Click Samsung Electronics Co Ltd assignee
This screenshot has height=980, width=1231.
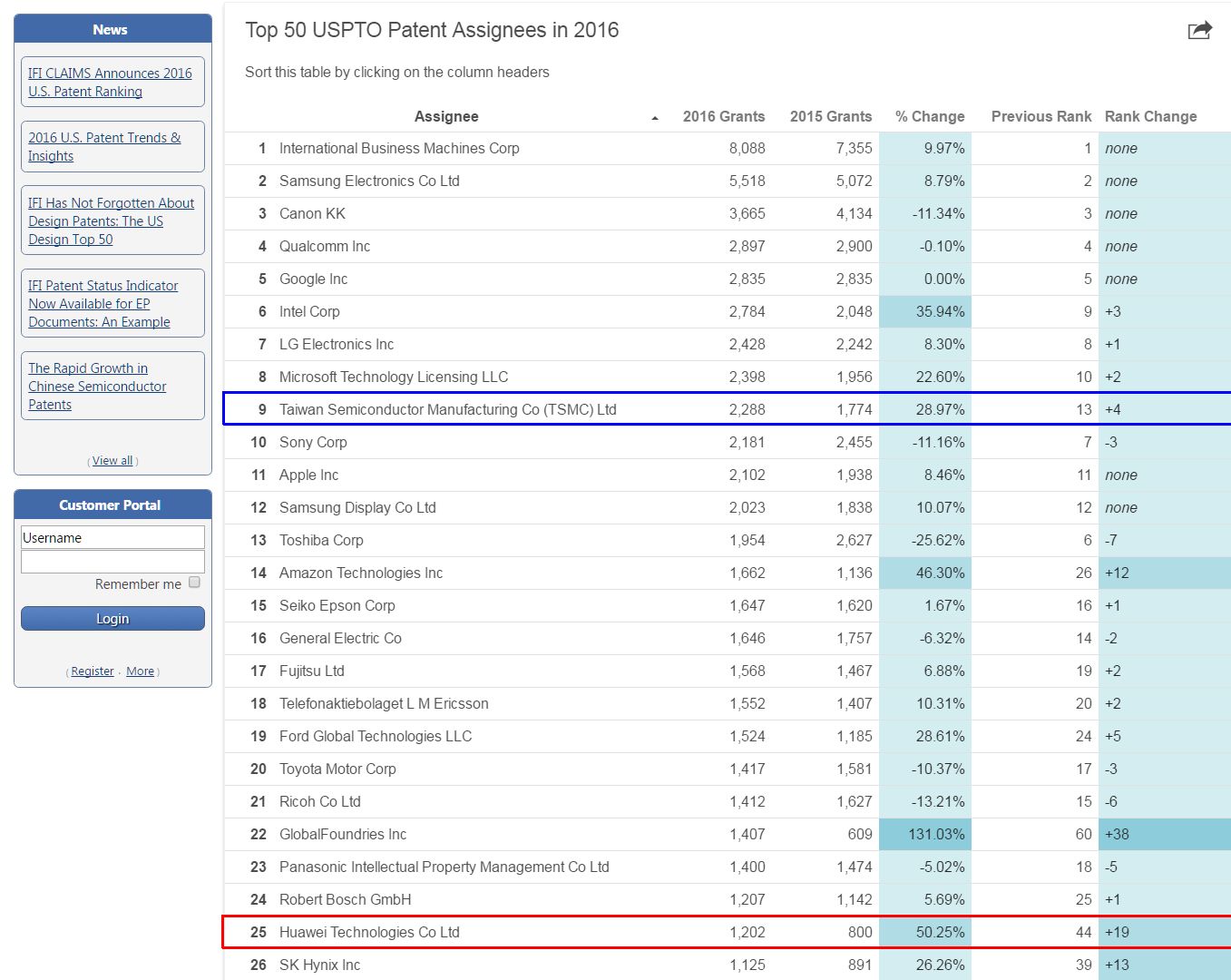pyautogui.click(x=369, y=181)
